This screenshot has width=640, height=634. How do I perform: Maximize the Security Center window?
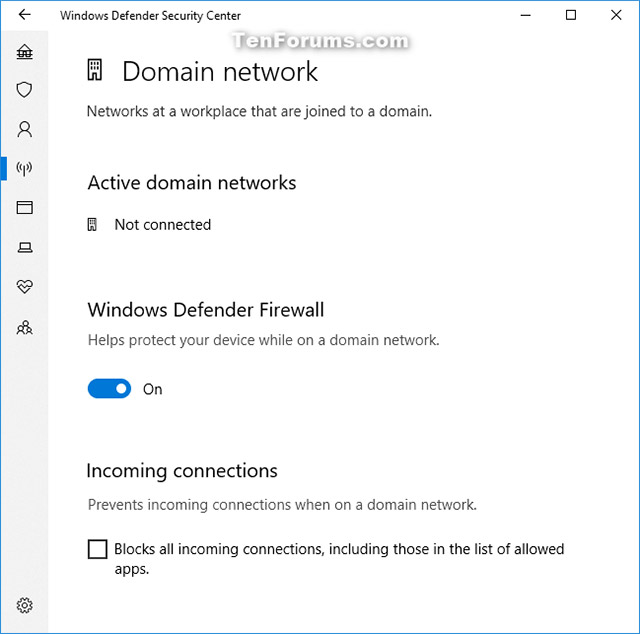(x=571, y=15)
